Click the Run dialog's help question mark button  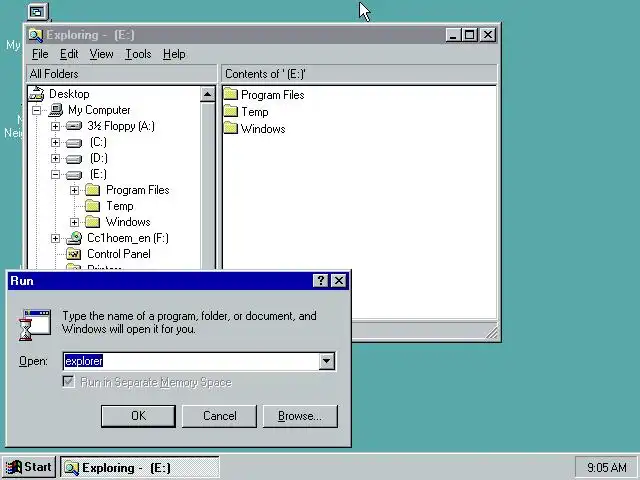pyautogui.click(x=320, y=281)
